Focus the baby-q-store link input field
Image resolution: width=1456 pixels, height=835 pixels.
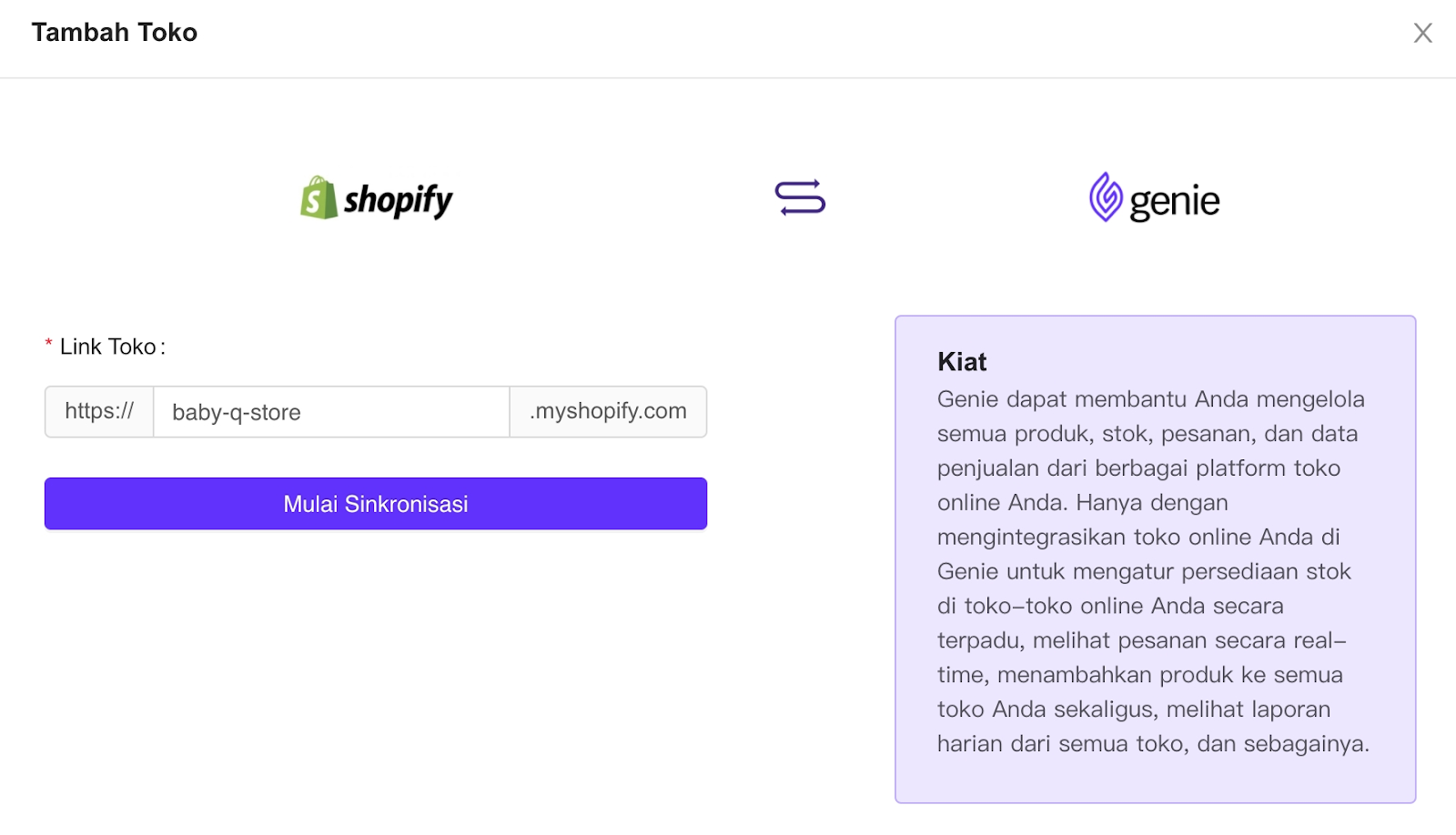pyautogui.click(x=331, y=412)
